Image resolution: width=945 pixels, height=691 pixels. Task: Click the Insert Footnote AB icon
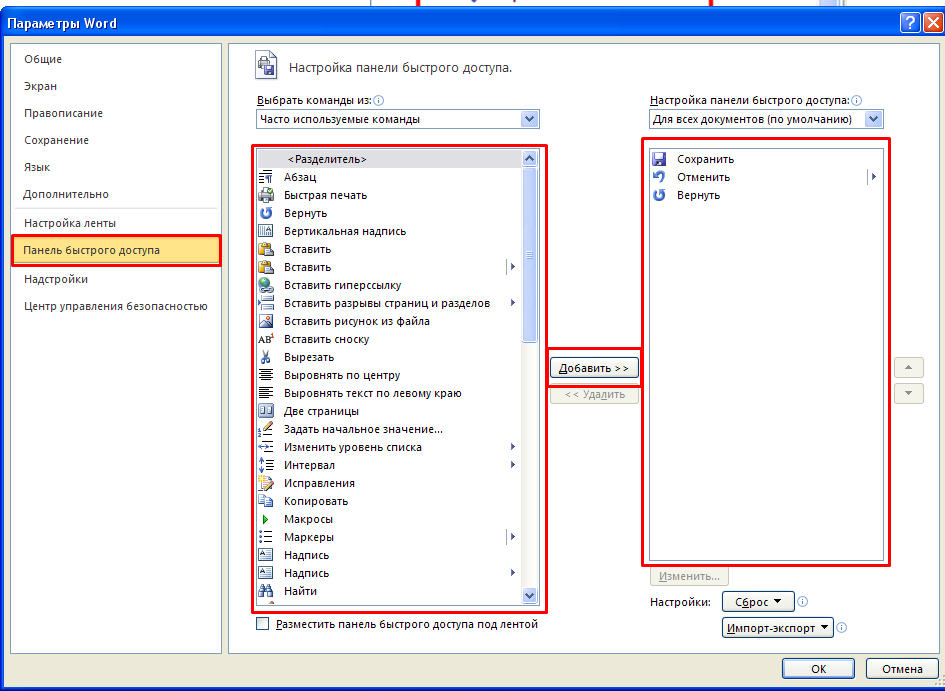pos(266,339)
